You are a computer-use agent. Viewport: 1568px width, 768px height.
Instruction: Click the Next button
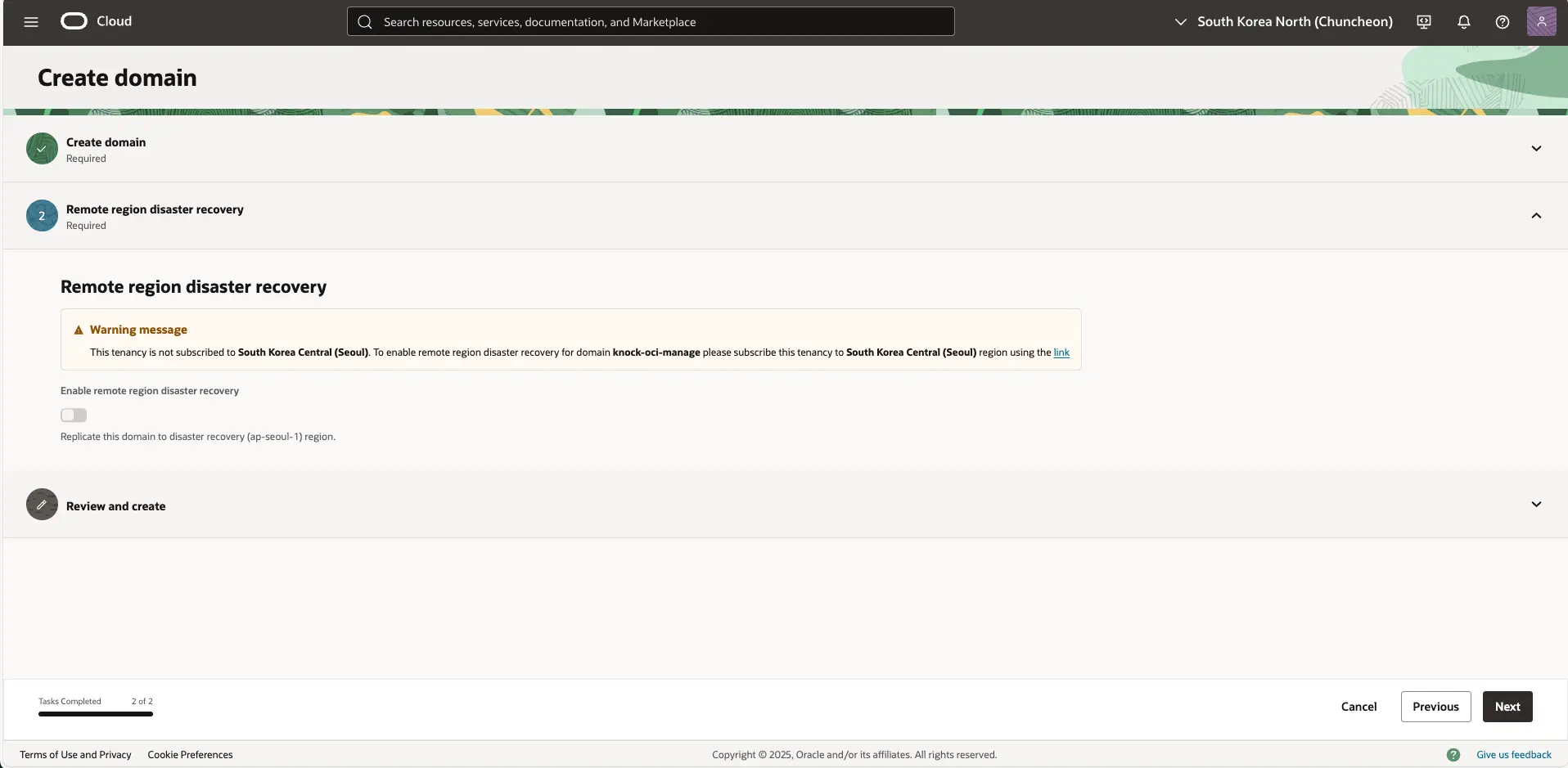coord(1507,706)
